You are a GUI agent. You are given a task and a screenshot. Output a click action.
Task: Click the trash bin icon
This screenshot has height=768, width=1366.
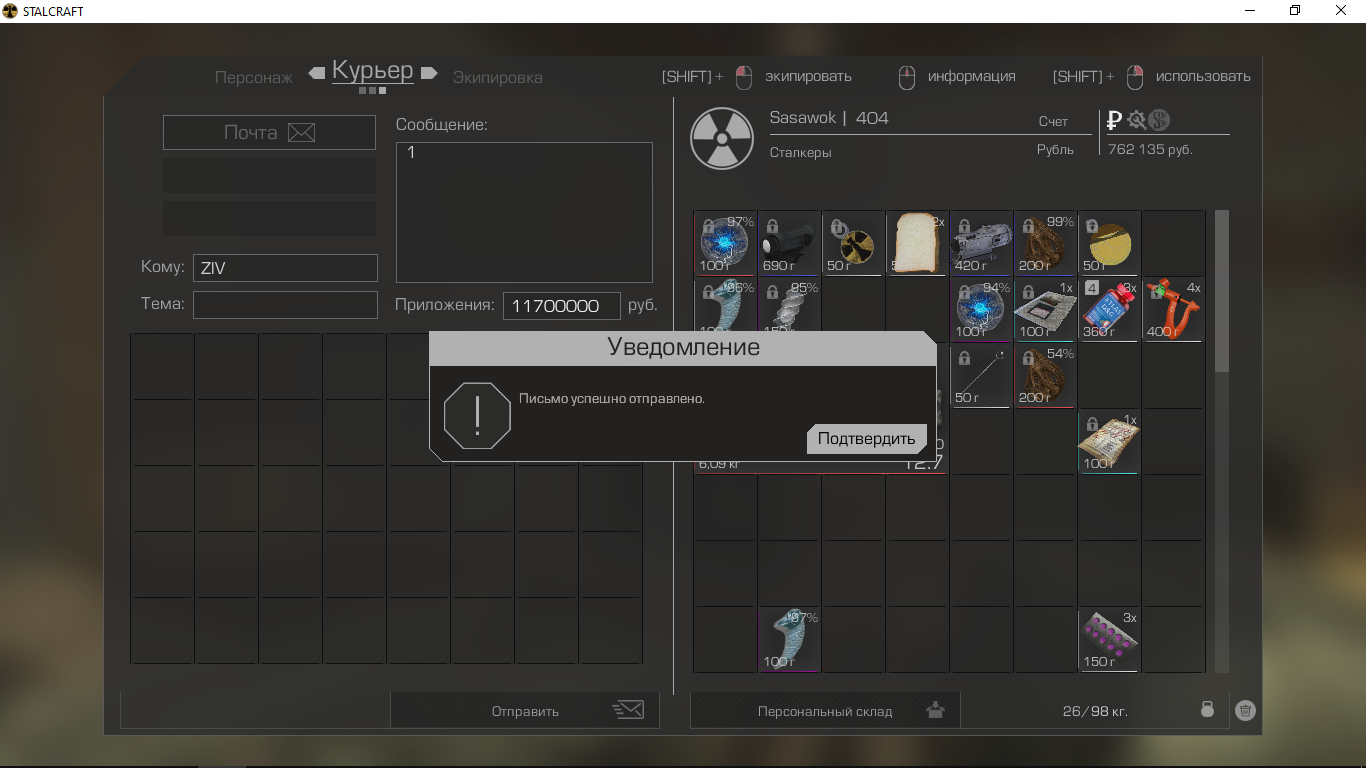pyautogui.click(x=1245, y=710)
